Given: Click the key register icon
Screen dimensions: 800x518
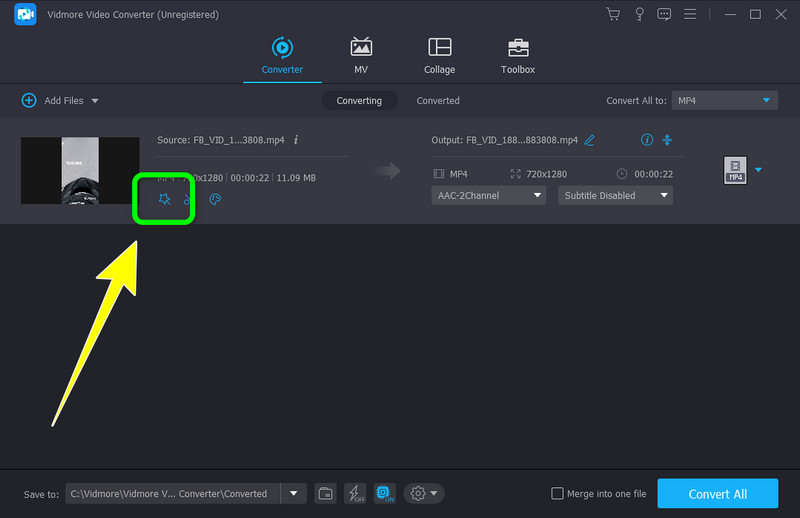Looking at the screenshot, I should [639, 14].
